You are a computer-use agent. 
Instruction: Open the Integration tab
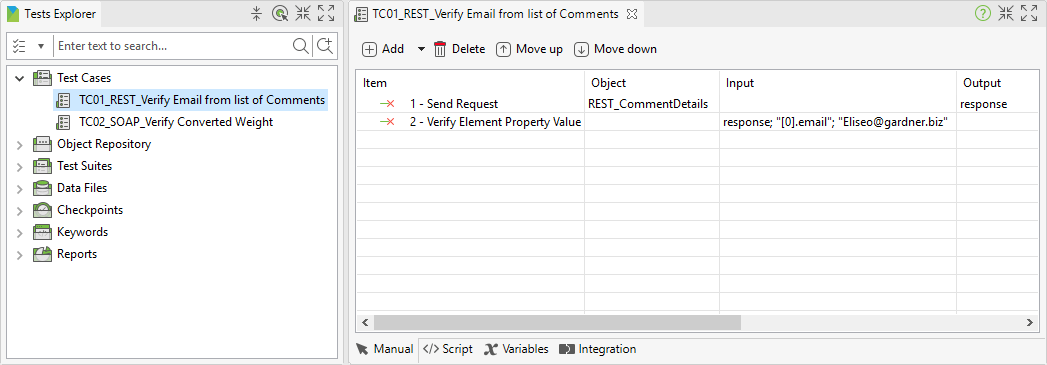pos(598,349)
